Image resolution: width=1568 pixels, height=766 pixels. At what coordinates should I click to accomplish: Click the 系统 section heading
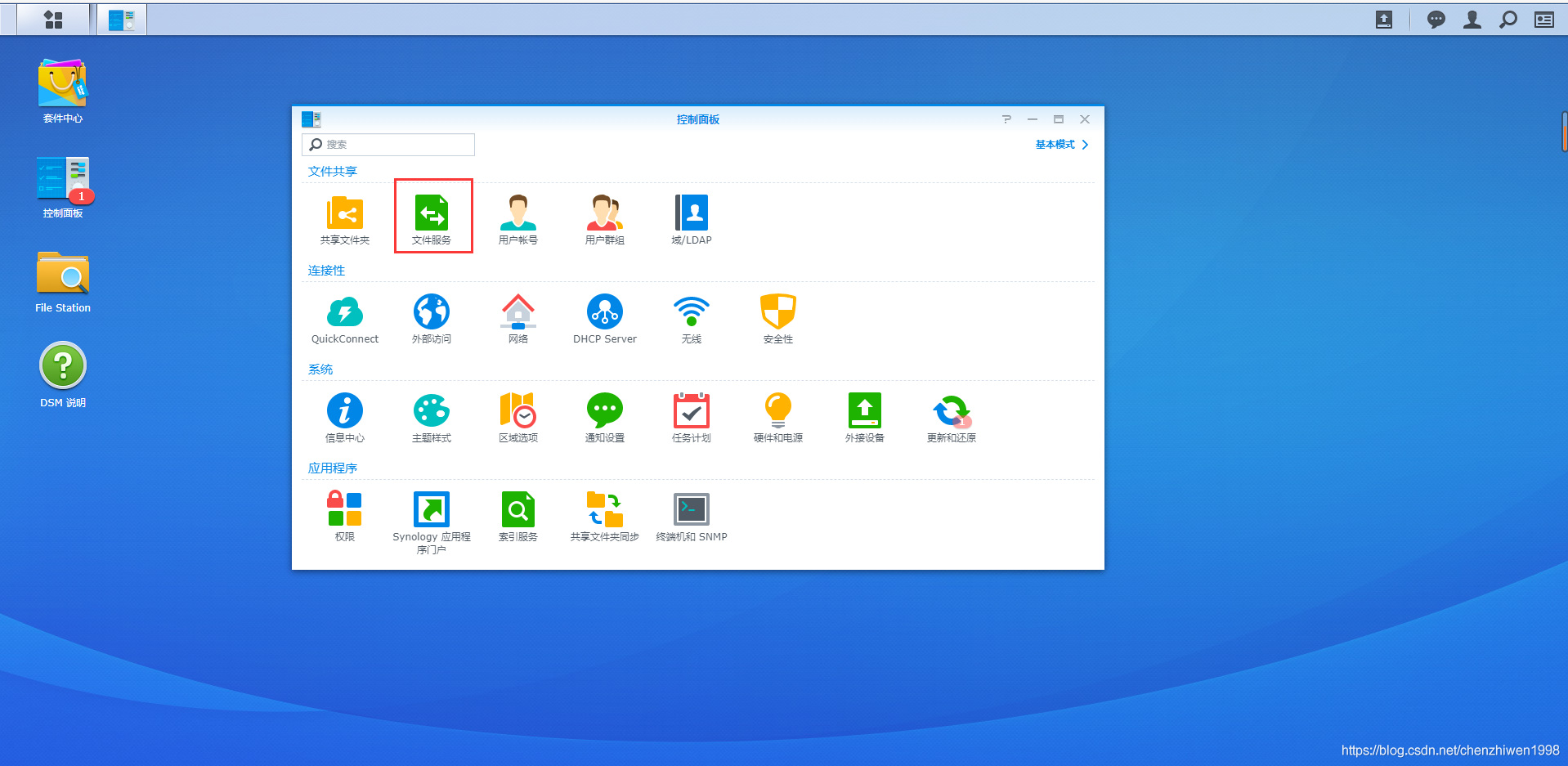point(320,370)
